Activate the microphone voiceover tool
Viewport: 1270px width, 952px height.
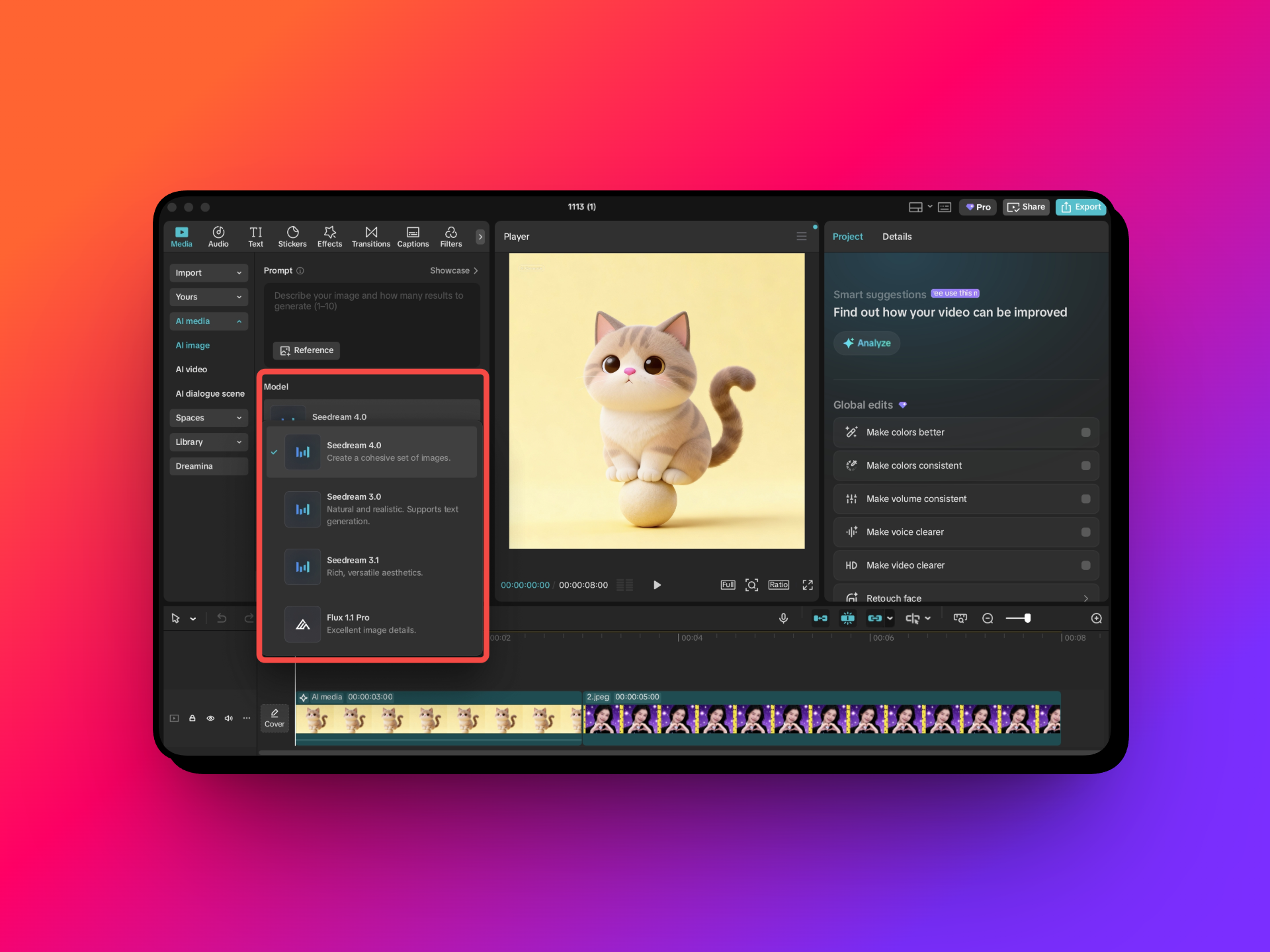coord(783,618)
